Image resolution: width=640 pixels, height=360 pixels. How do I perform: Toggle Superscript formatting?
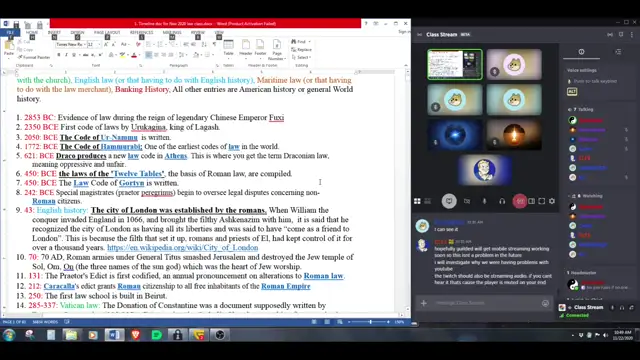click(100, 55)
